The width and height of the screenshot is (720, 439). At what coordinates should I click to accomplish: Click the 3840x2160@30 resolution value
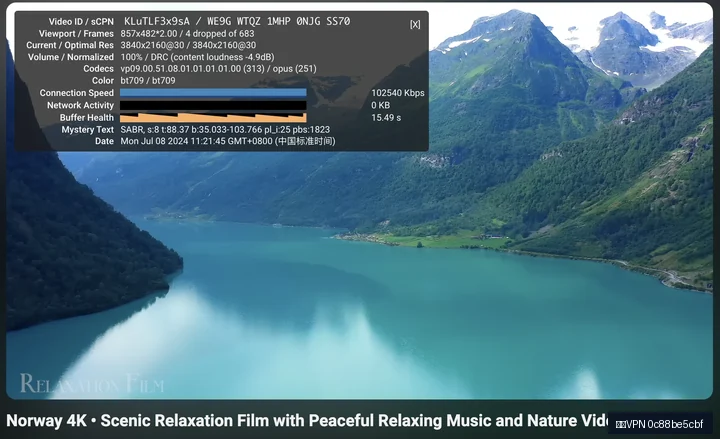[188, 45]
